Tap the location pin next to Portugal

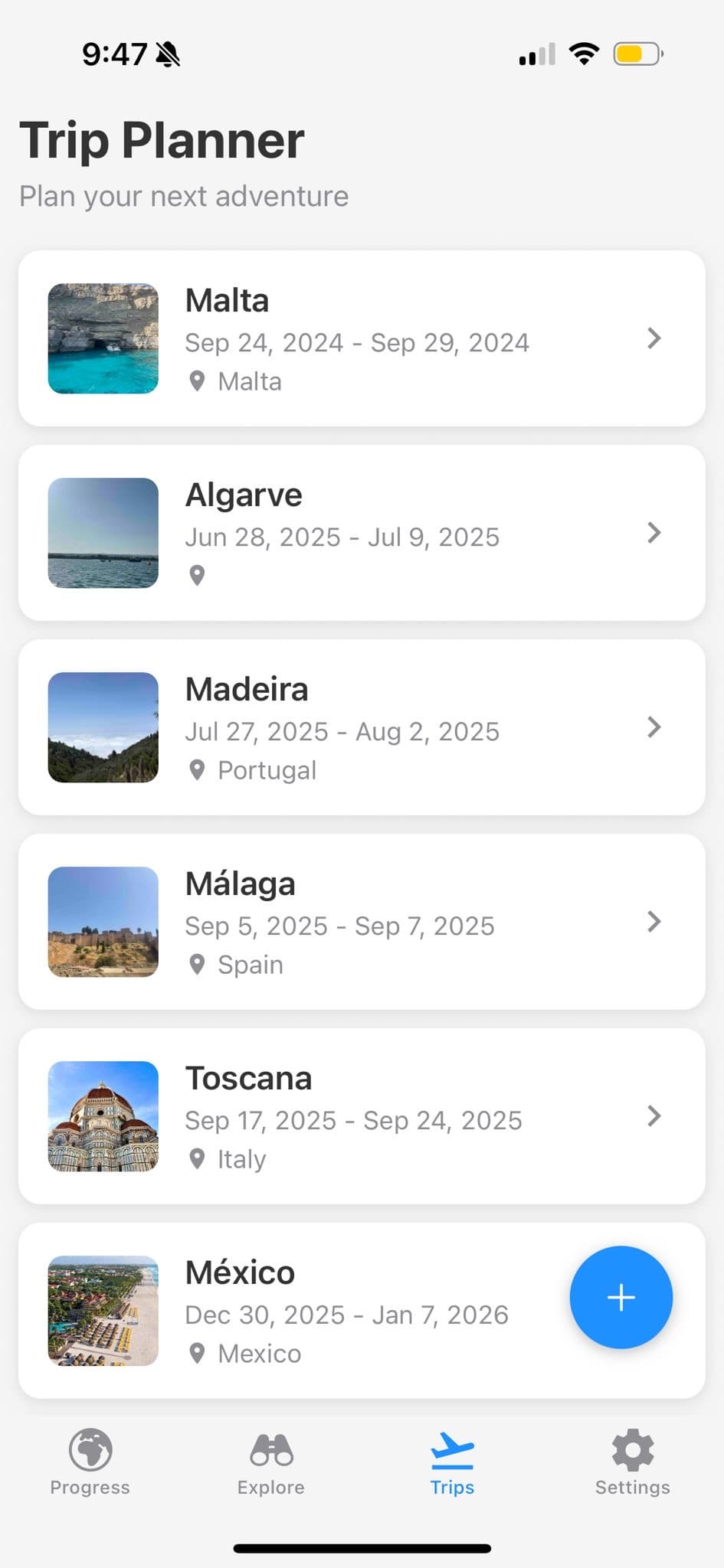click(197, 769)
